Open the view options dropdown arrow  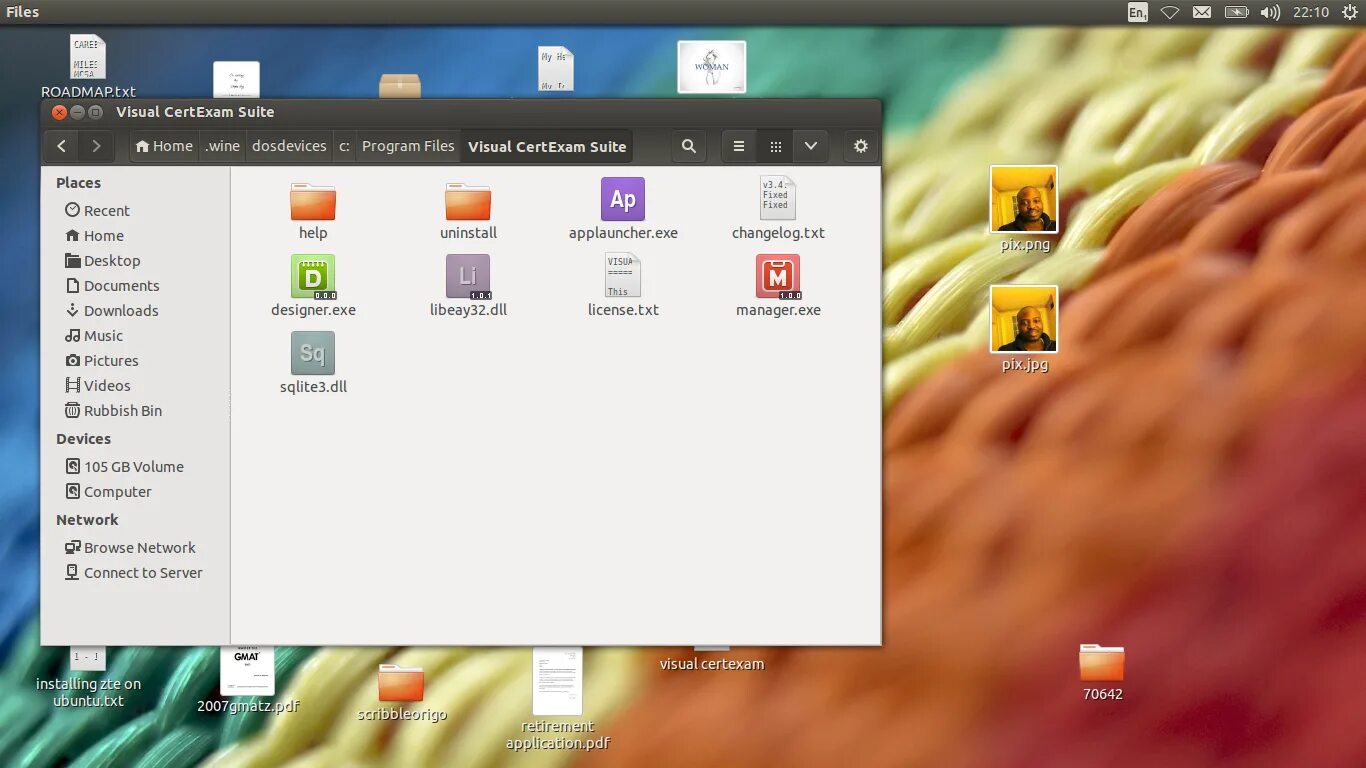pyautogui.click(x=811, y=146)
